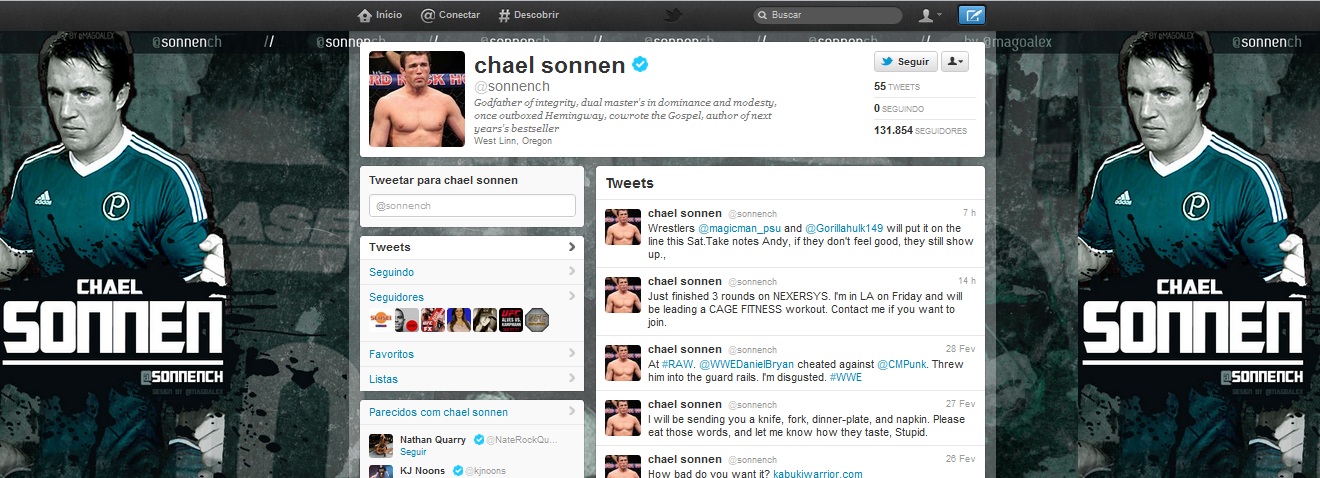Image resolution: width=1320 pixels, height=478 pixels.
Task: Open the user actions dropdown beside Seguir
Action: (955, 62)
